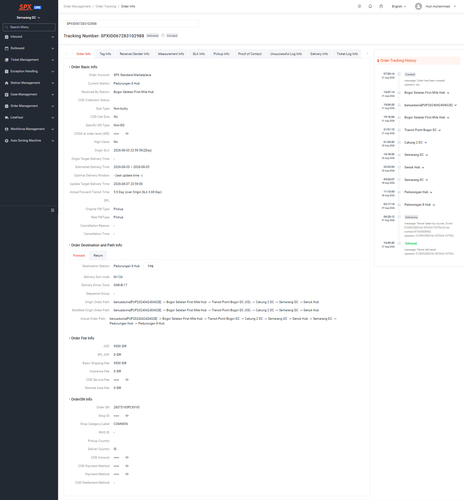Click the user avatar icon

418,6
